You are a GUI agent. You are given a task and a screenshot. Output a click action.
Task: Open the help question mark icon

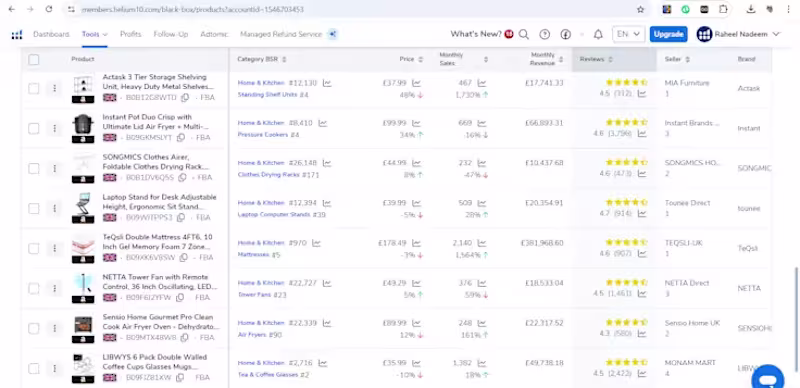coord(544,34)
